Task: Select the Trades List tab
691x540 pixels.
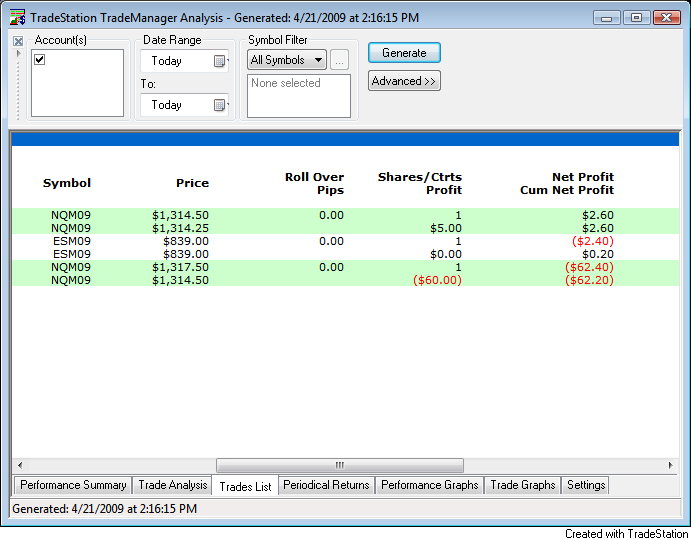Action: (x=245, y=486)
